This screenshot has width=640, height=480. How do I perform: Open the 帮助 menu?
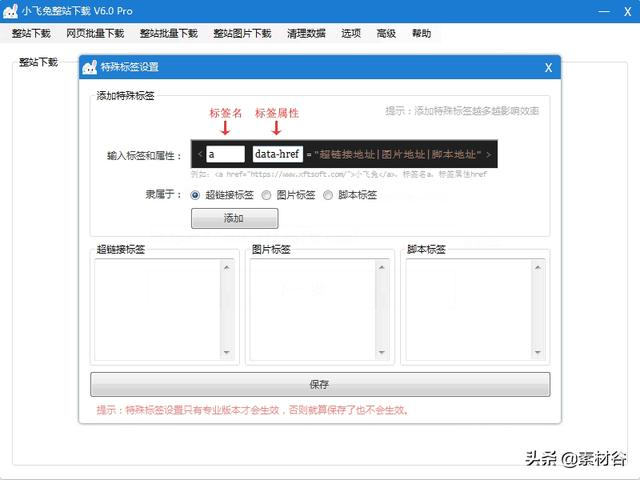pos(421,33)
